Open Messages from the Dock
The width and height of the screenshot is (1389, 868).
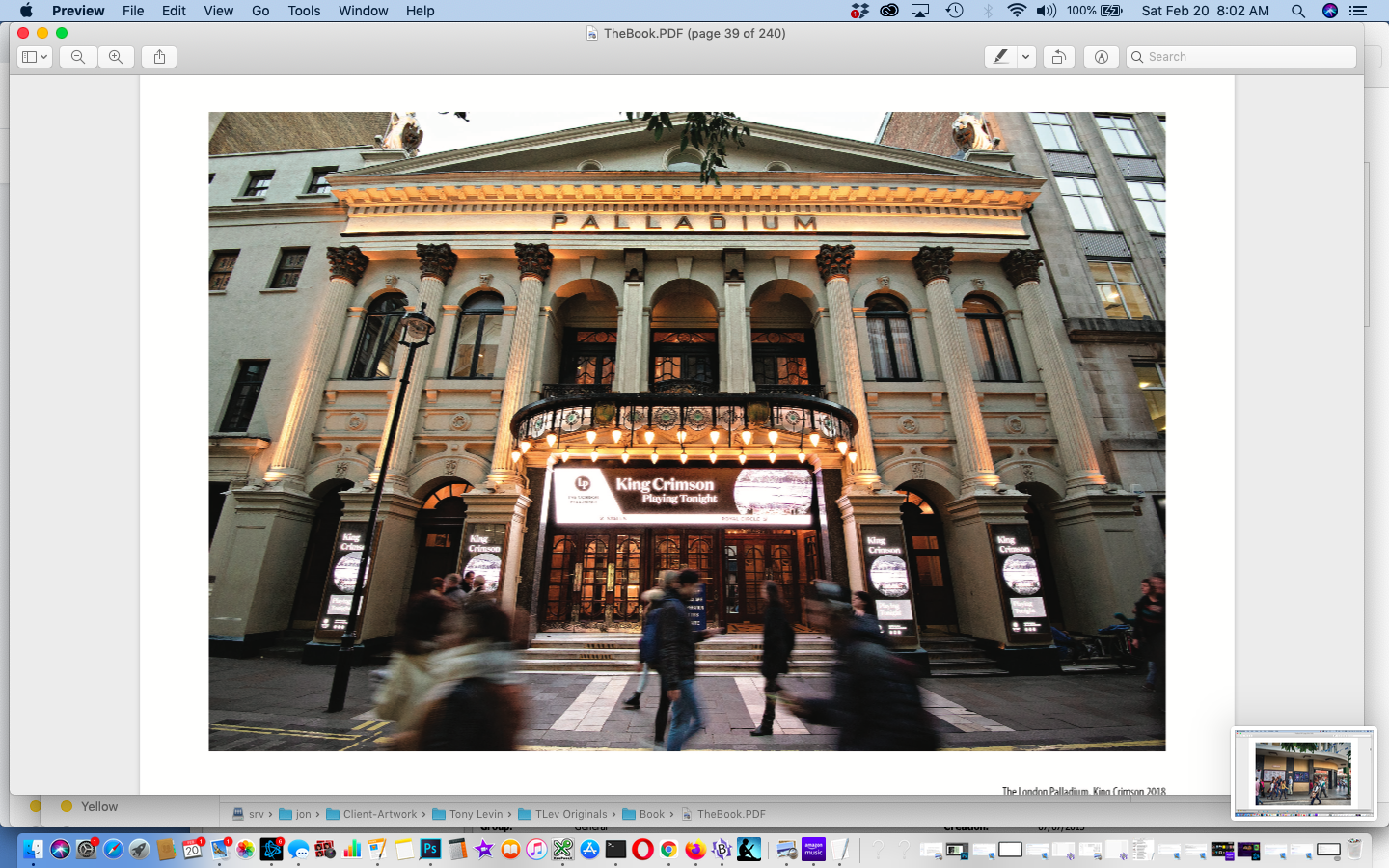(x=299, y=849)
